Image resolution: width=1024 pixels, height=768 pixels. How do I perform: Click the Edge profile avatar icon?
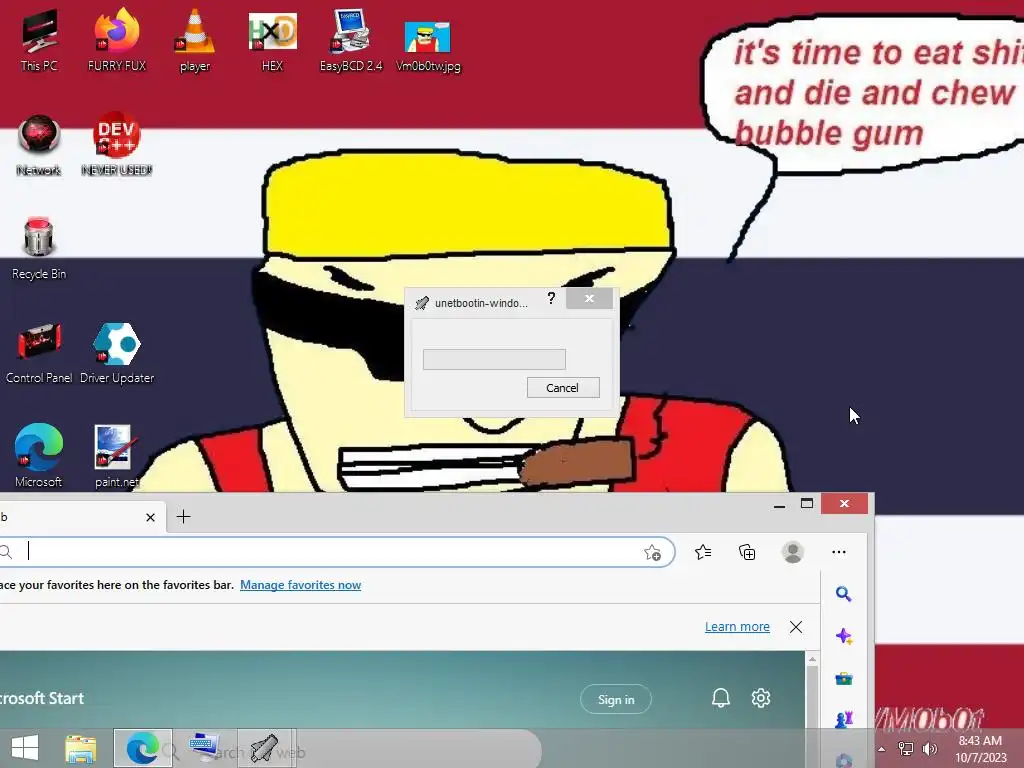point(793,552)
